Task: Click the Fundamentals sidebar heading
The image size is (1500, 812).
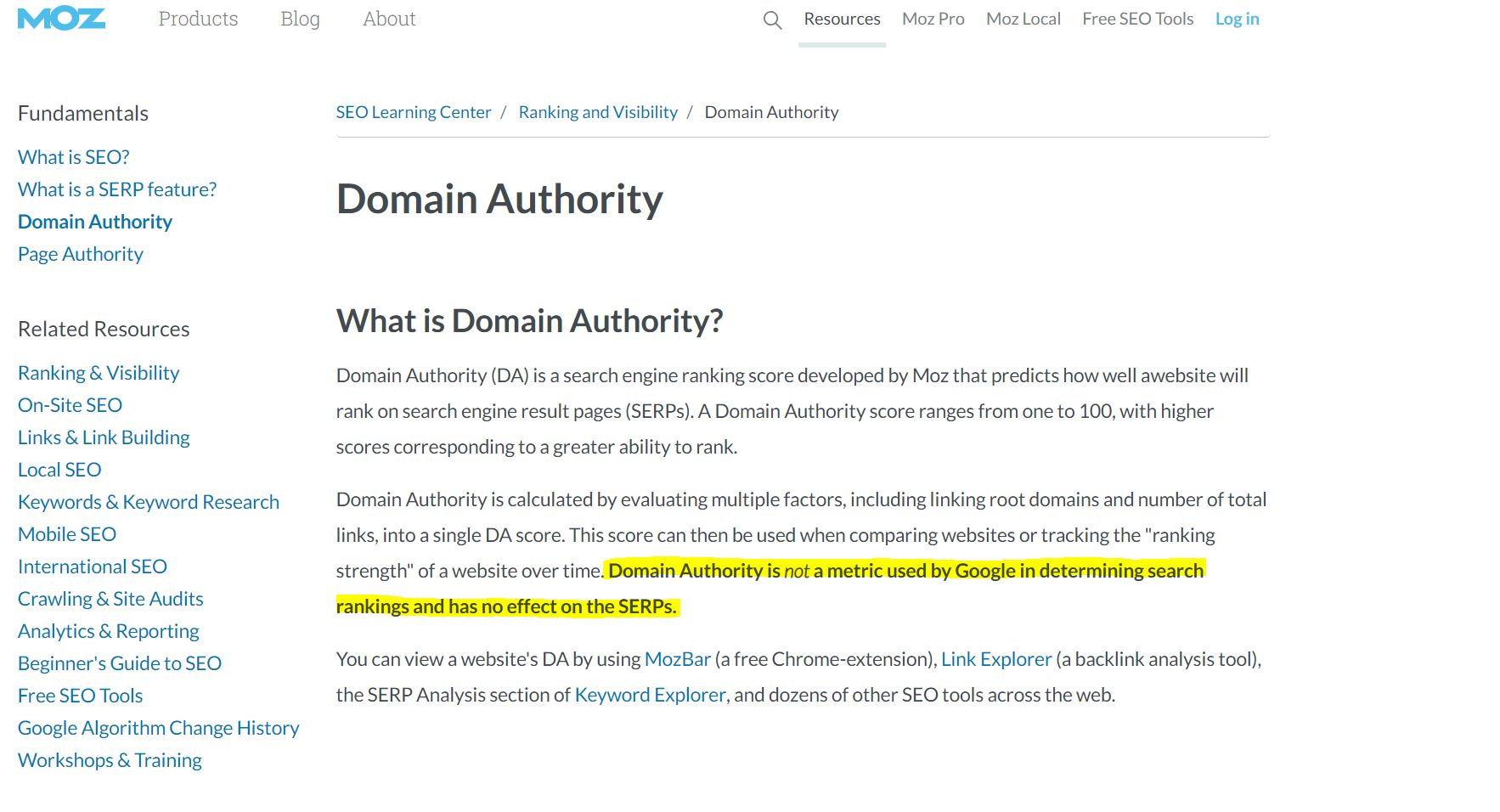Action: click(83, 113)
